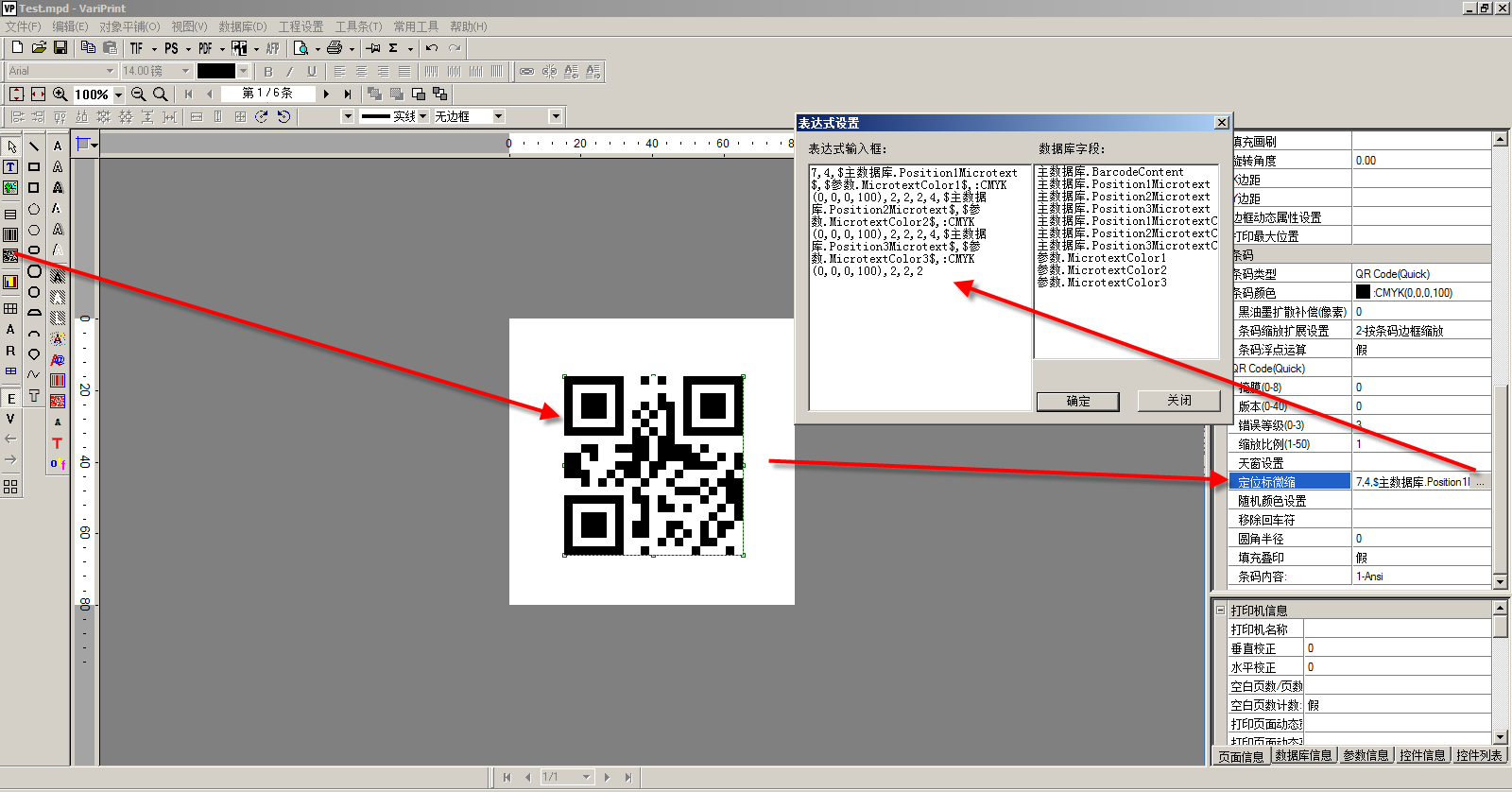
Task: Click inside the 表达式输入框 text area
Action: (919, 287)
